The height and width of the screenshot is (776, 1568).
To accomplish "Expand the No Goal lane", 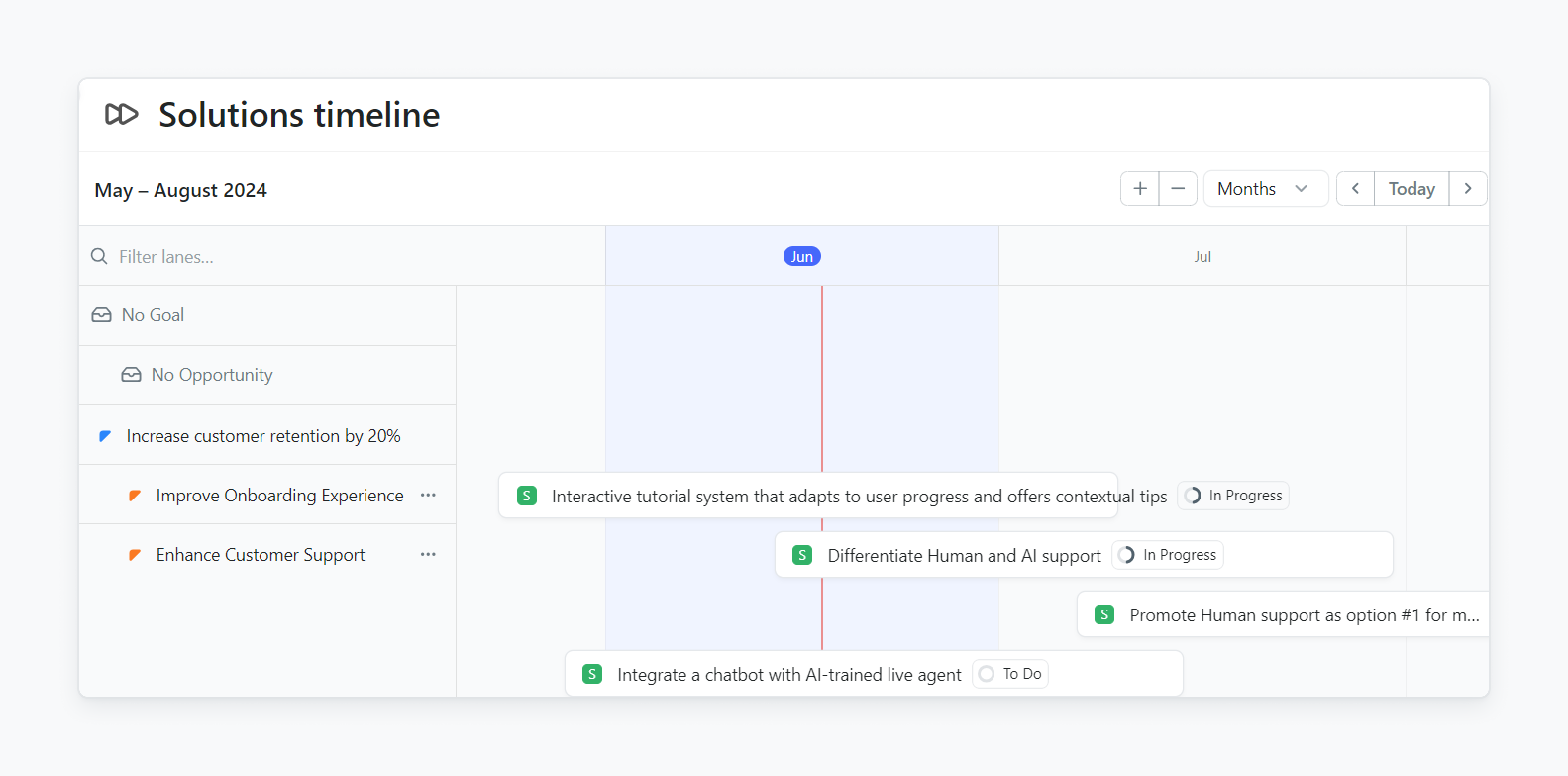I will (x=153, y=316).
